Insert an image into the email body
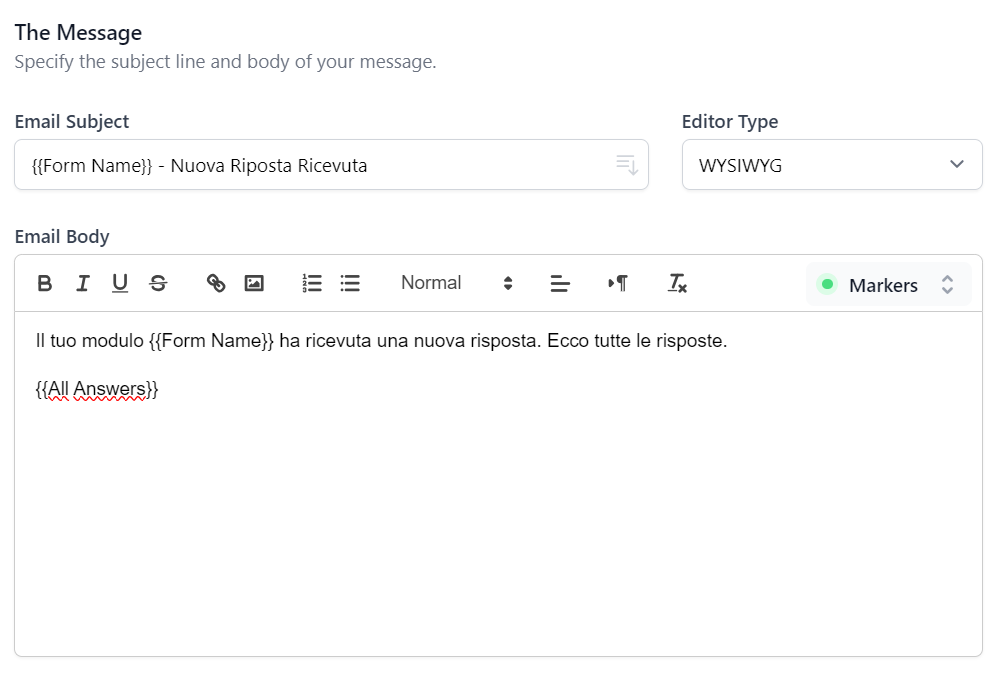1005x680 pixels. 254,284
